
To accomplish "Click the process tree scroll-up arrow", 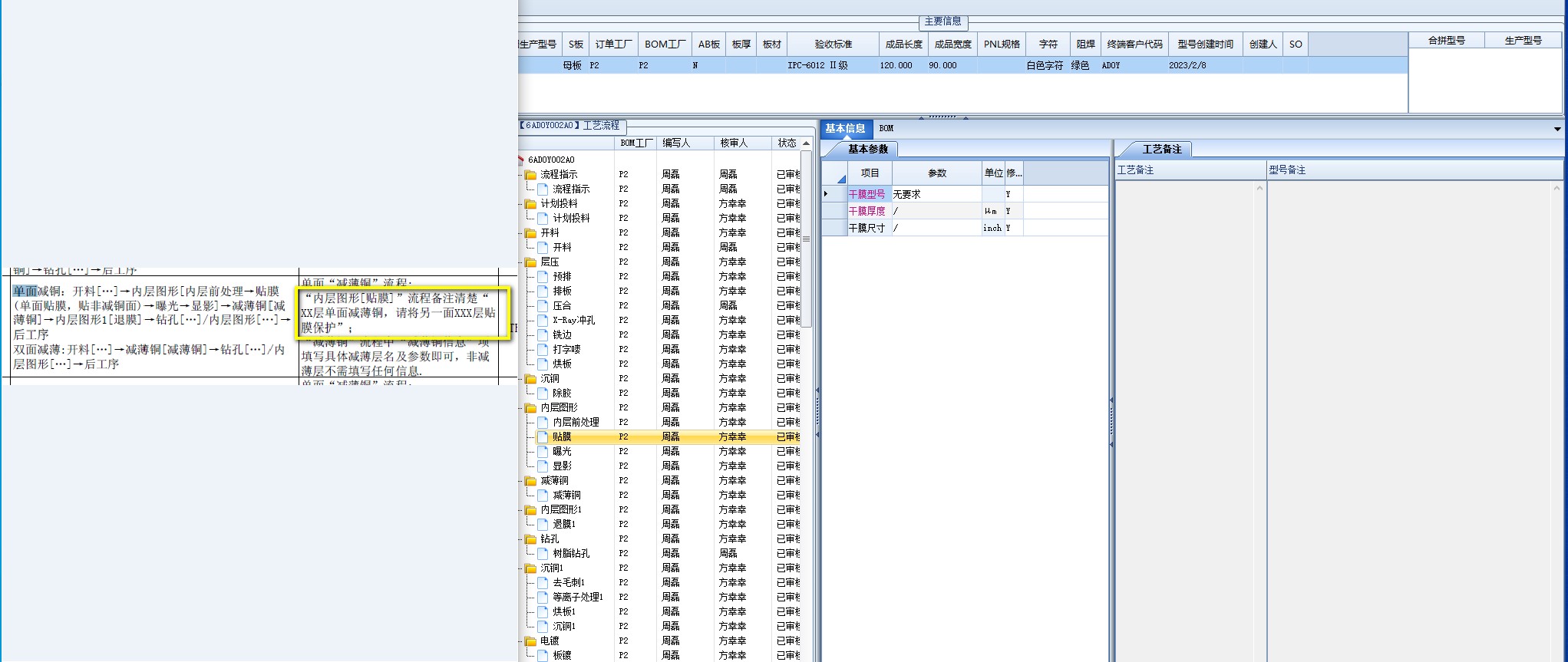I will pos(806,143).
